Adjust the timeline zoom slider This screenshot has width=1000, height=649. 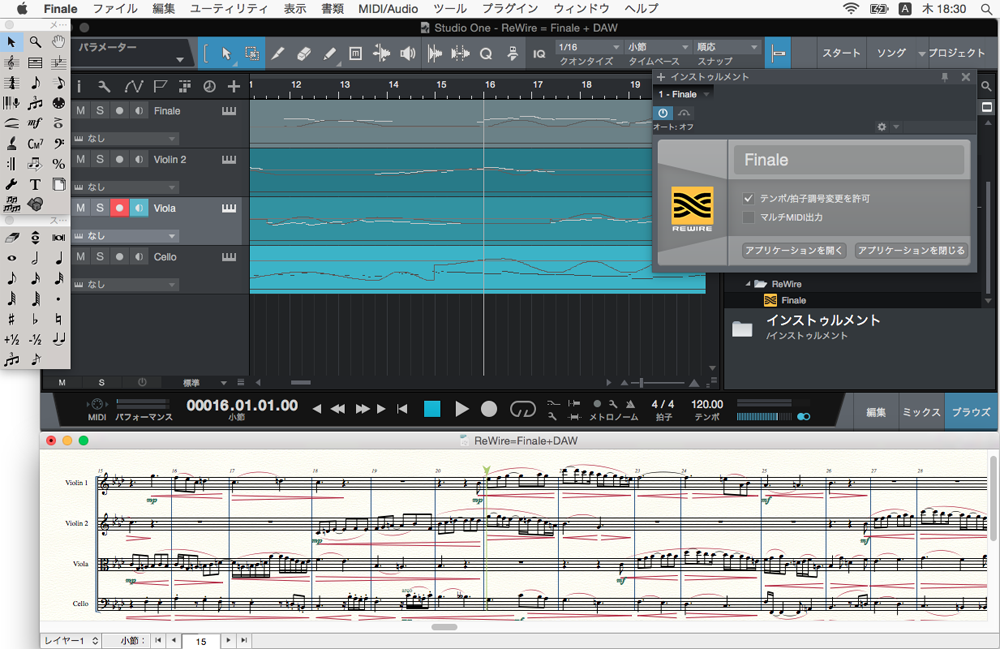tap(641, 383)
